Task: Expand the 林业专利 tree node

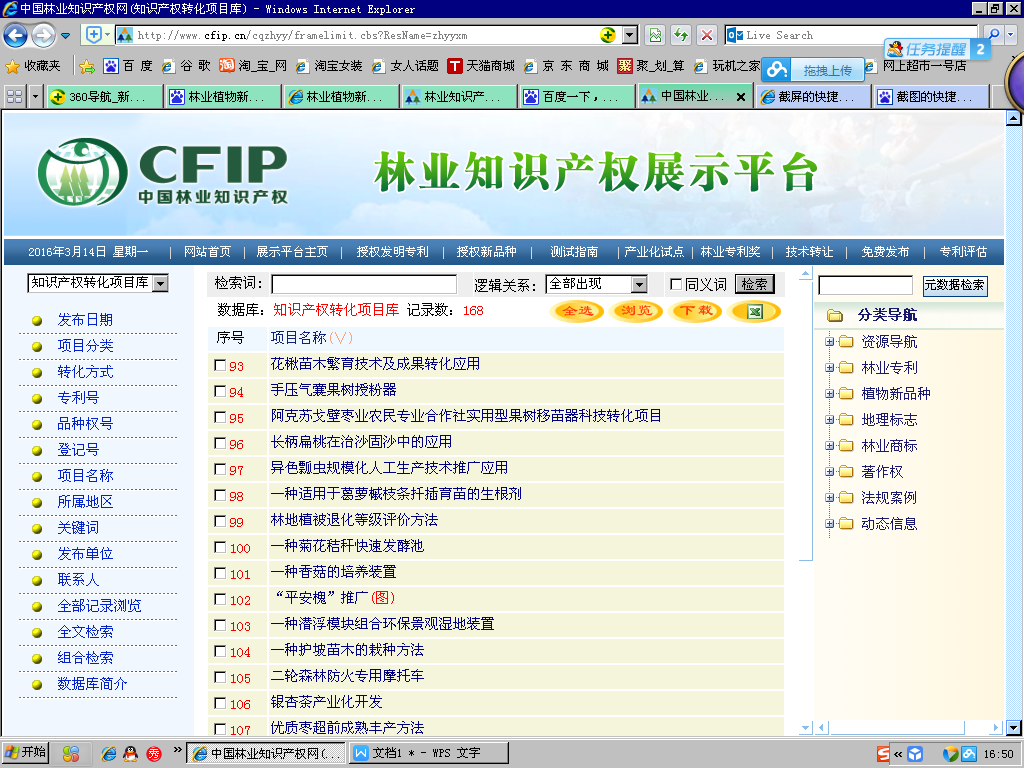Action: pyautogui.click(x=829, y=368)
